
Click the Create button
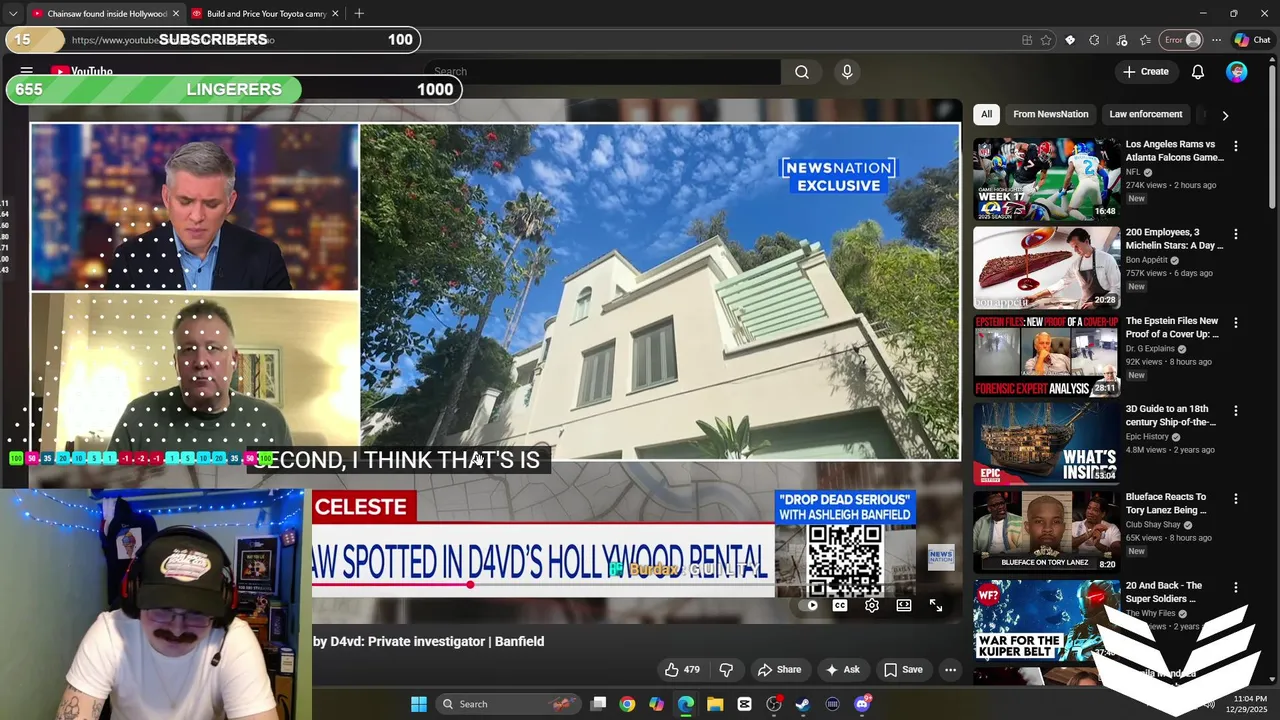(1146, 72)
